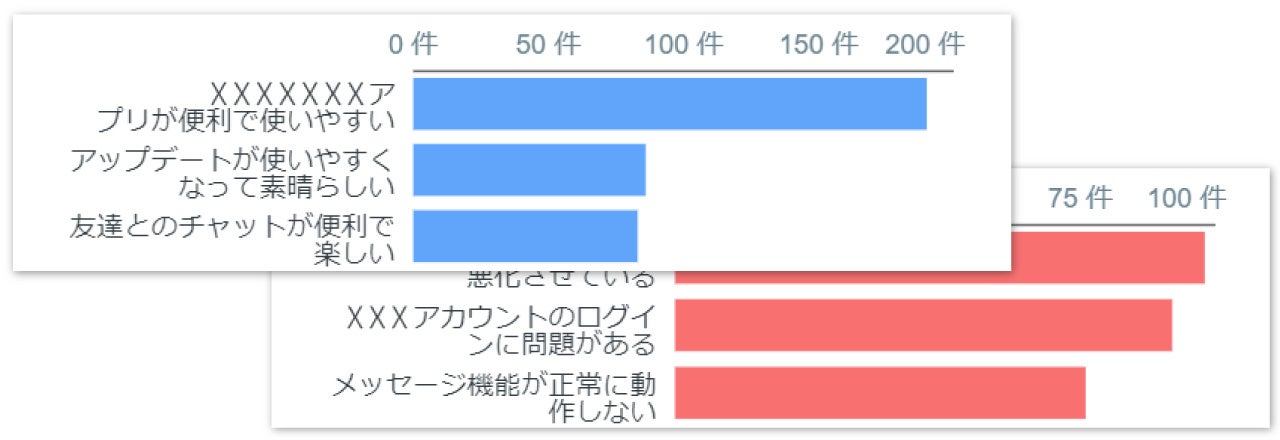Click the 50 件 axis tick label
This screenshot has width=1280, height=440.
click(x=548, y=44)
